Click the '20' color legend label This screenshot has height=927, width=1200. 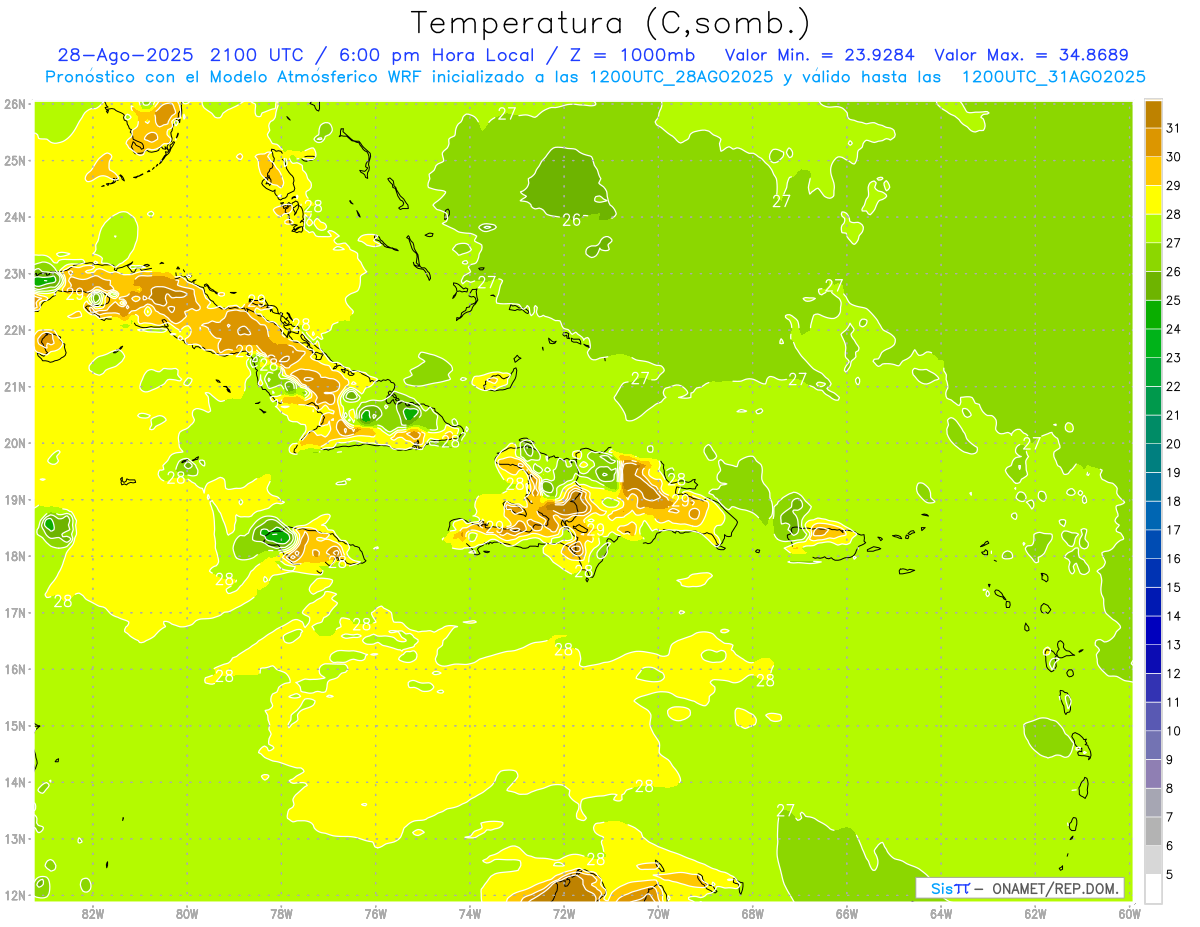click(x=1173, y=444)
